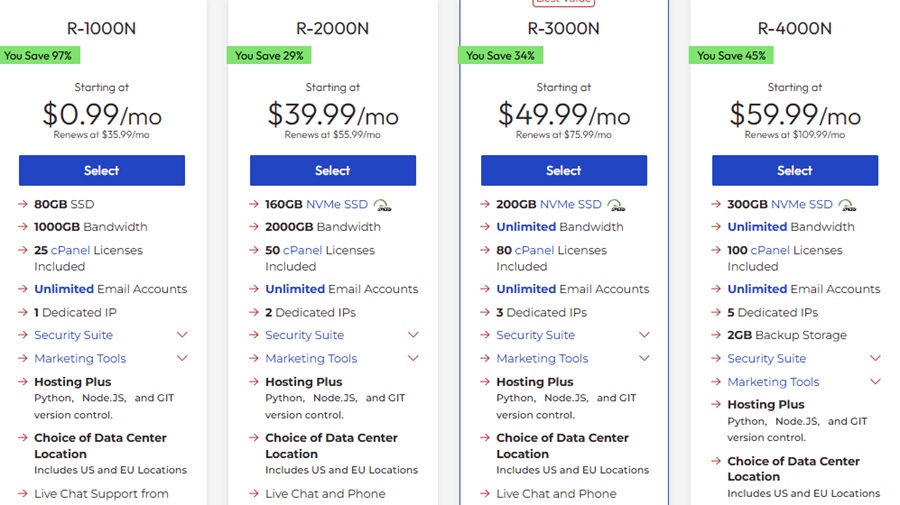Select the R-1000N plan
The height and width of the screenshot is (505, 900).
[x=101, y=170]
